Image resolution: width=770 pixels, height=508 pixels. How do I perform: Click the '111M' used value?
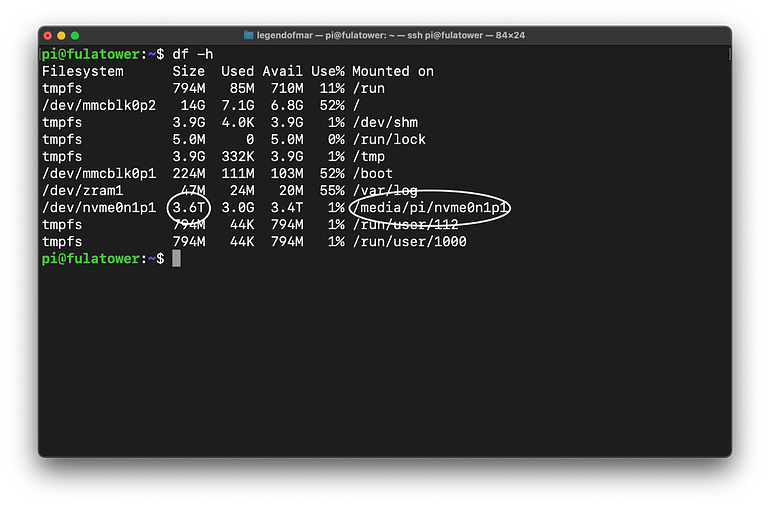(x=238, y=173)
